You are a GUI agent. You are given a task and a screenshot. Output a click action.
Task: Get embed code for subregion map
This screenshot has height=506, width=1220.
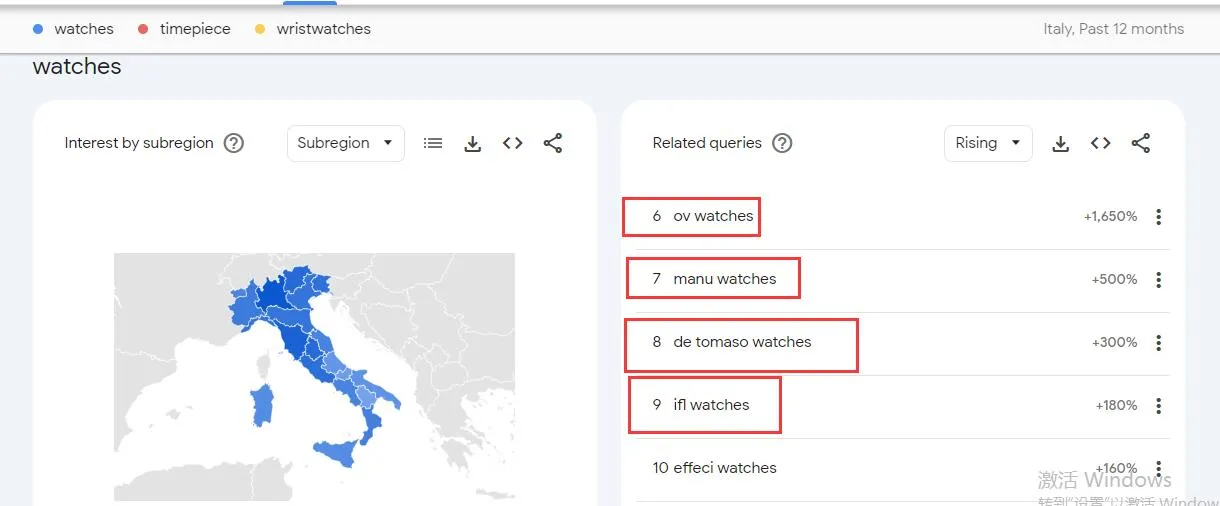(x=513, y=143)
